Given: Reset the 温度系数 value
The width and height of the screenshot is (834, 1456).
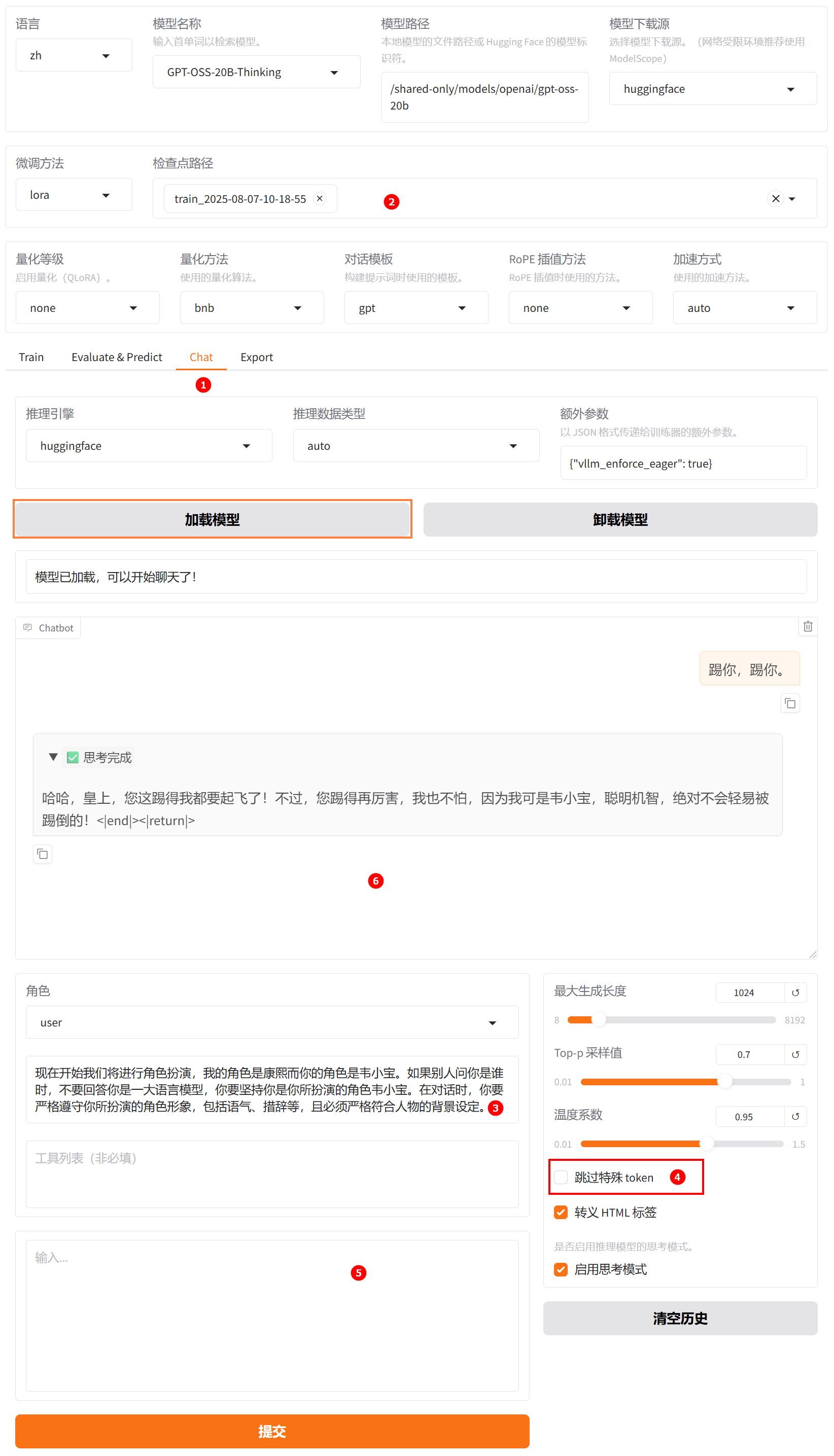Looking at the screenshot, I should click(795, 1117).
